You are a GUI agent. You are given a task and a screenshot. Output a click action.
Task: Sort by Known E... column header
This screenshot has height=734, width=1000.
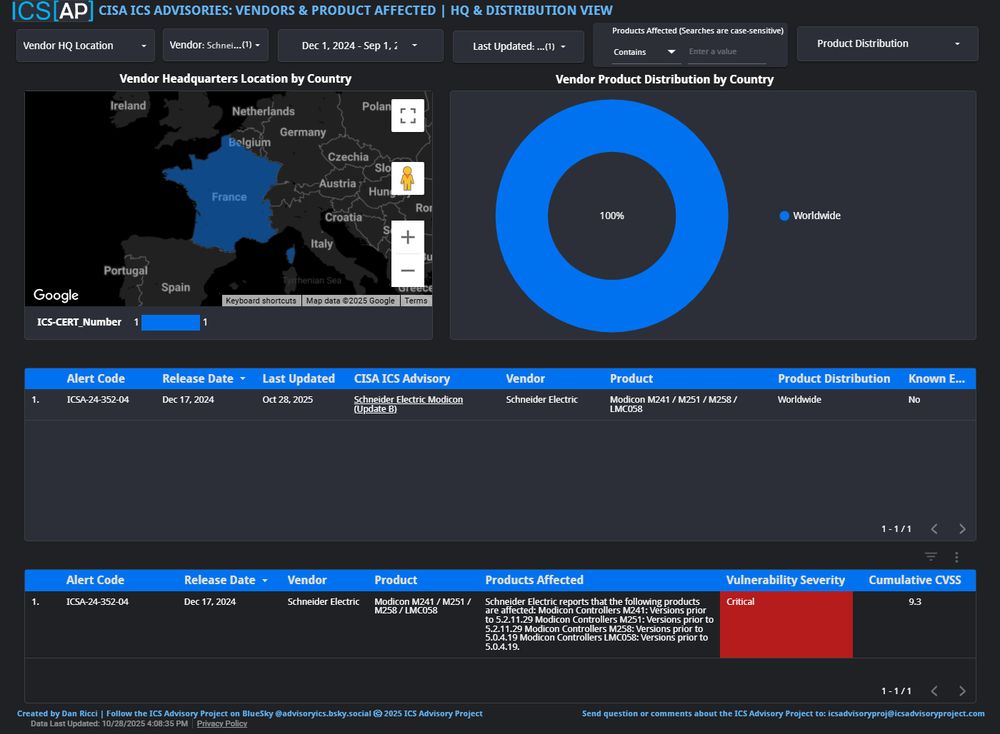pyautogui.click(x=936, y=379)
